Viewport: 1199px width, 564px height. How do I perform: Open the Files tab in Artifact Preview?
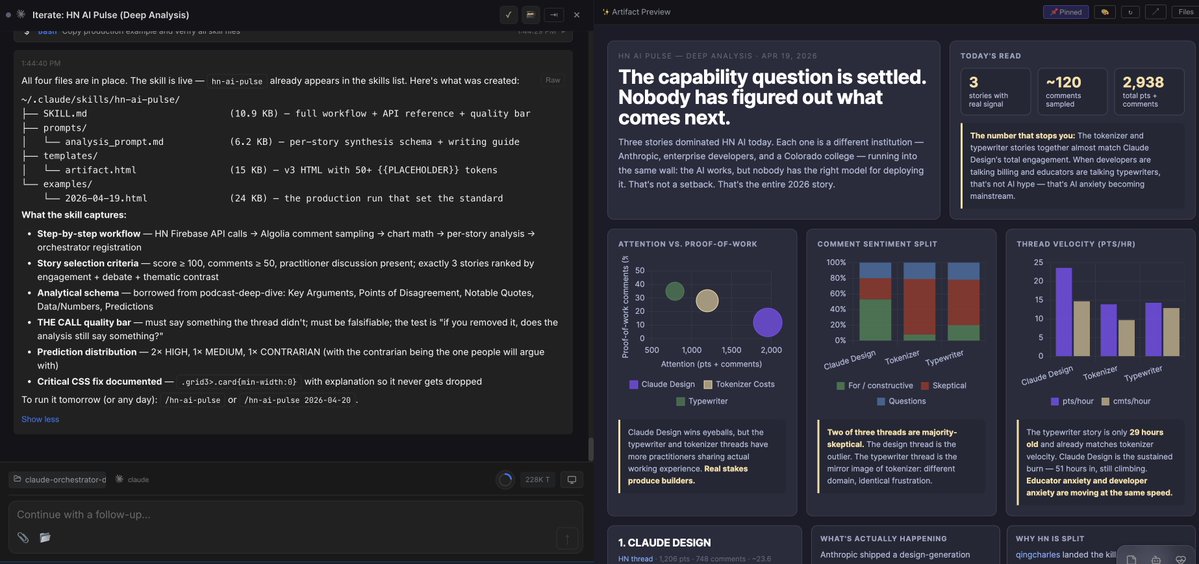point(1184,12)
